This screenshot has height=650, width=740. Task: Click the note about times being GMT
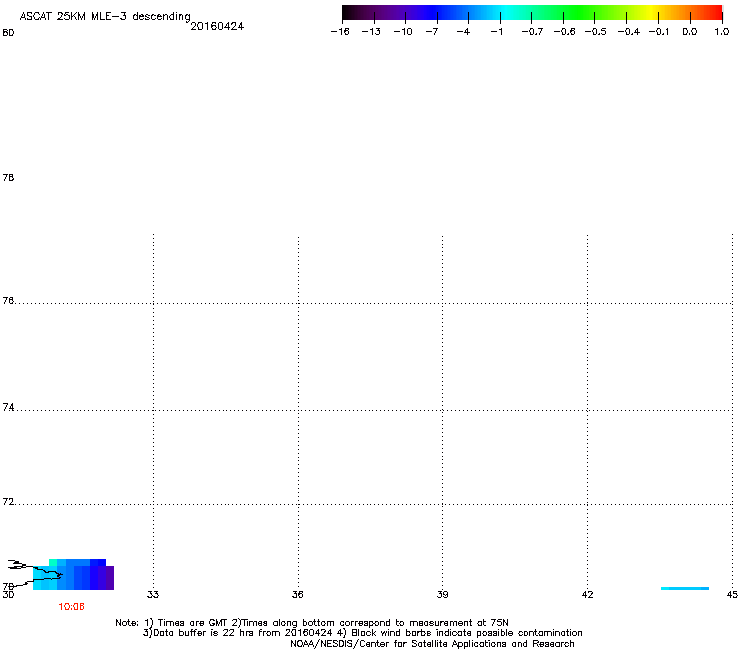point(312,623)
